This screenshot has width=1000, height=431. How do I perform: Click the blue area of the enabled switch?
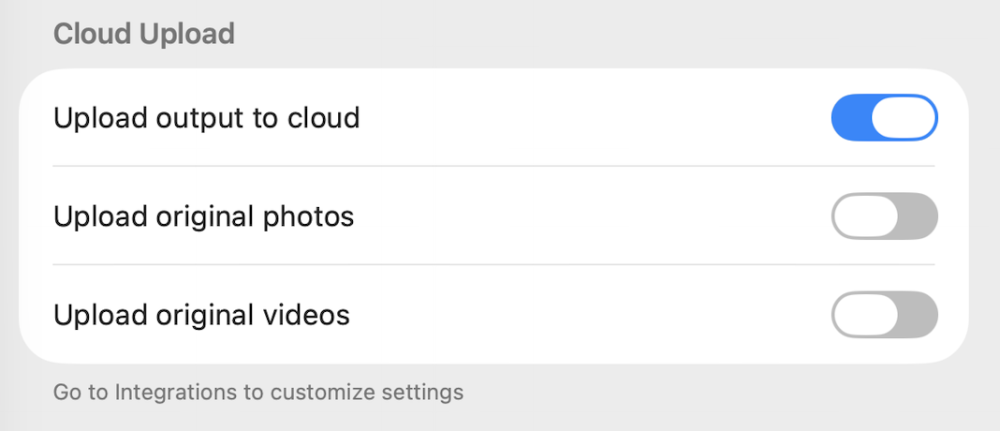tap(850, 119)
